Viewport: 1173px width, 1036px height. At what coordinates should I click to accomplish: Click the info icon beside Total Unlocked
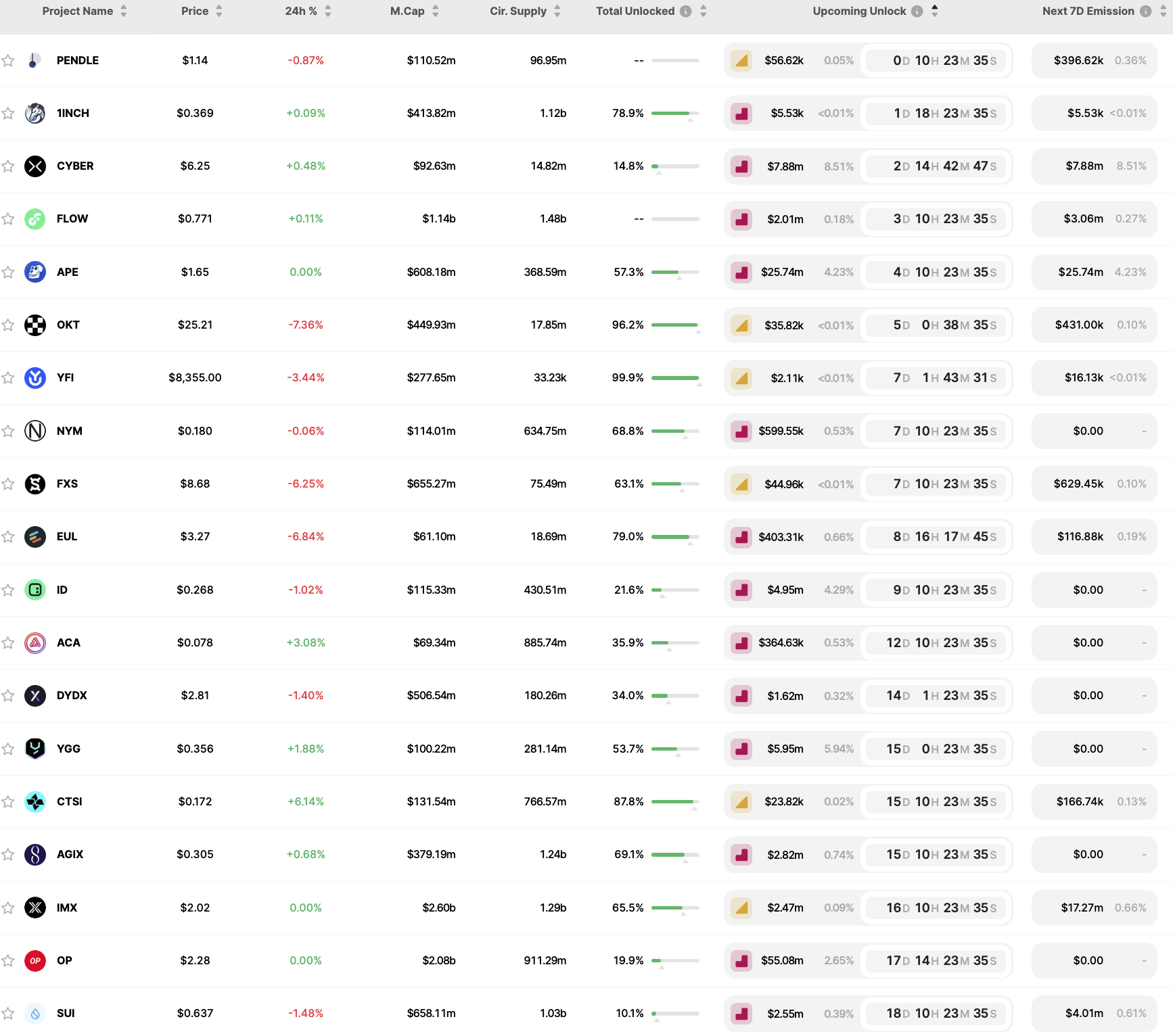pos(686,11)
